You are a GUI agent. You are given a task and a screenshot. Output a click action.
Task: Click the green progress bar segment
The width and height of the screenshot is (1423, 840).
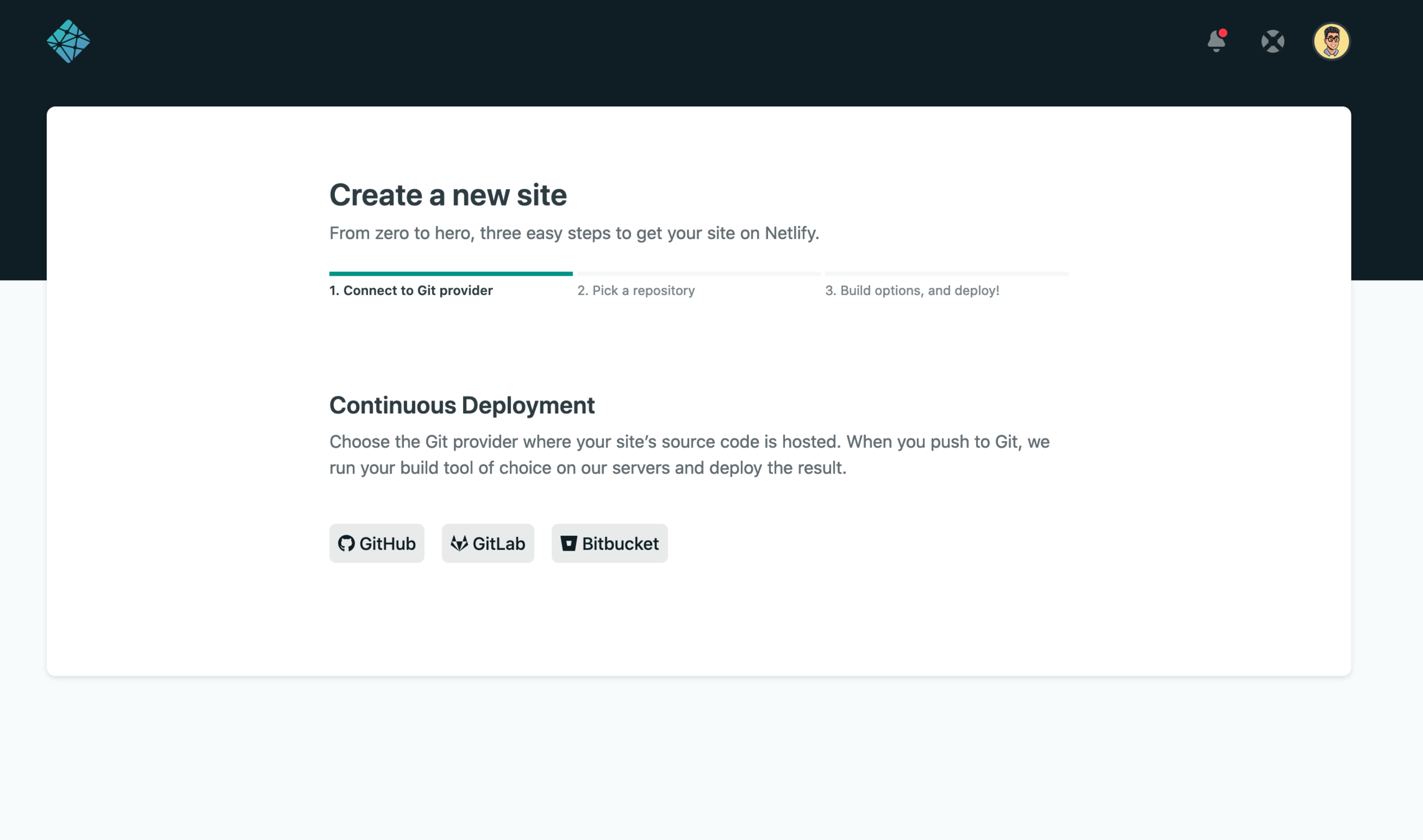(x=451, y=274)
